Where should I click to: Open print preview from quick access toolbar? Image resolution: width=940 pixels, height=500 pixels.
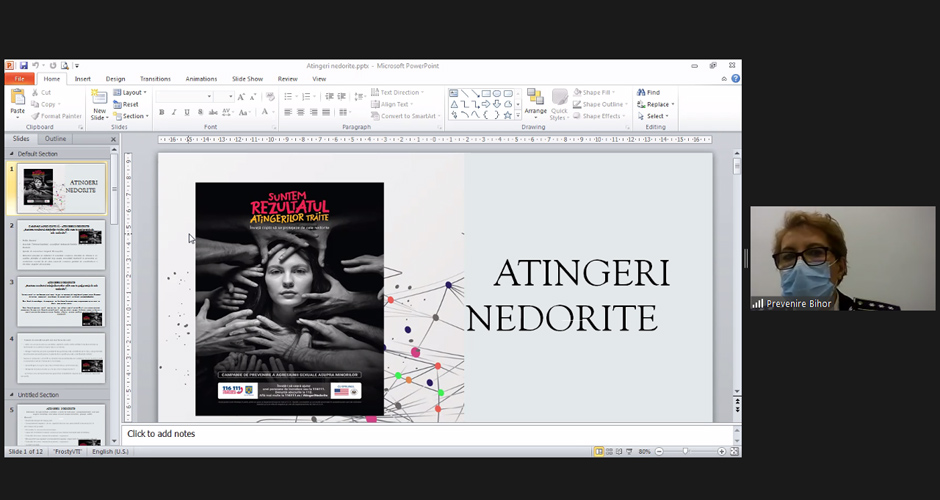(x=65, y=65)
